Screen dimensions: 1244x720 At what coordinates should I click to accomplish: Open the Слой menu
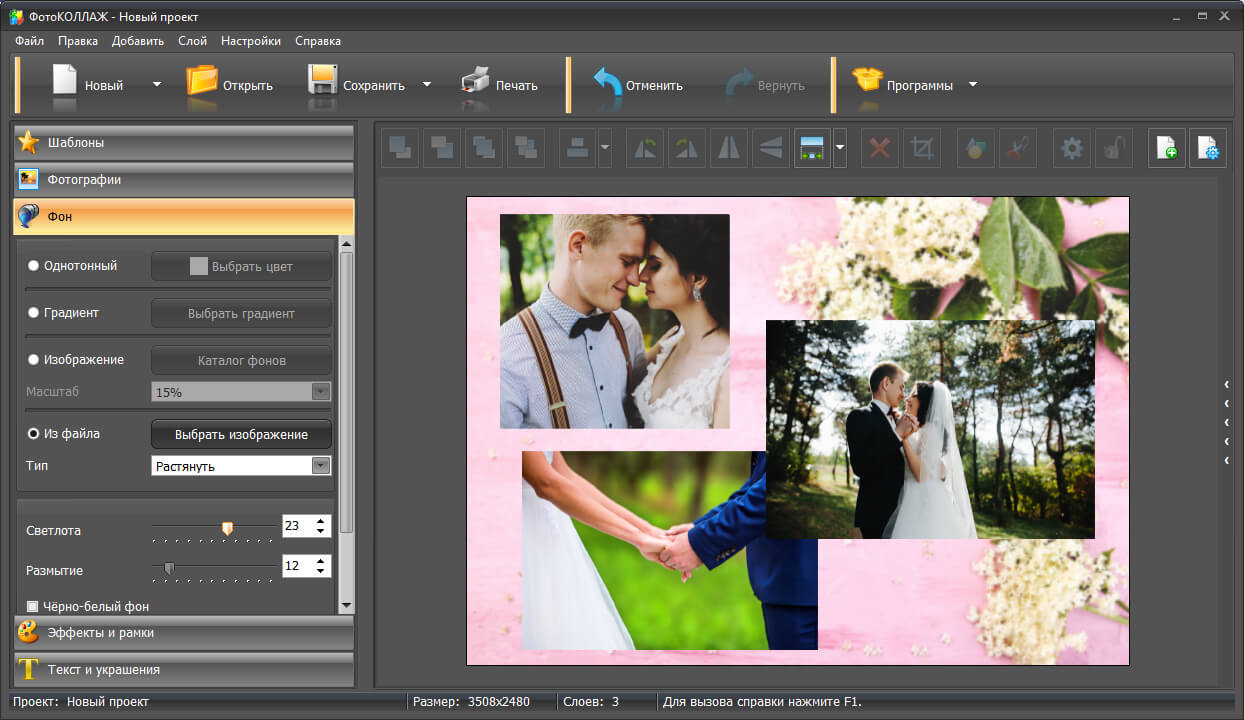(192, 41)
